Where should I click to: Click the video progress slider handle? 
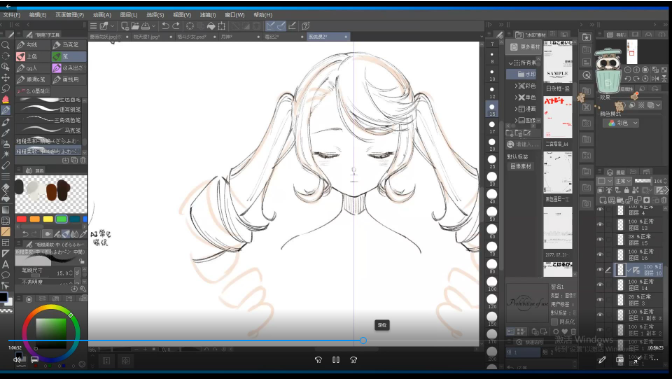(363, 340)
